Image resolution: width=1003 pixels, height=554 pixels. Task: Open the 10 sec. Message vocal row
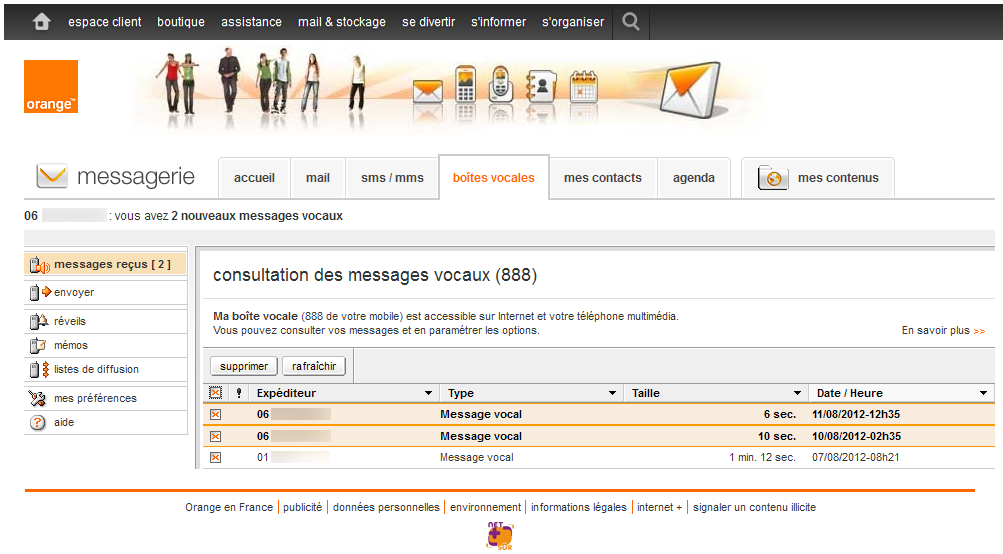[481, 436]
